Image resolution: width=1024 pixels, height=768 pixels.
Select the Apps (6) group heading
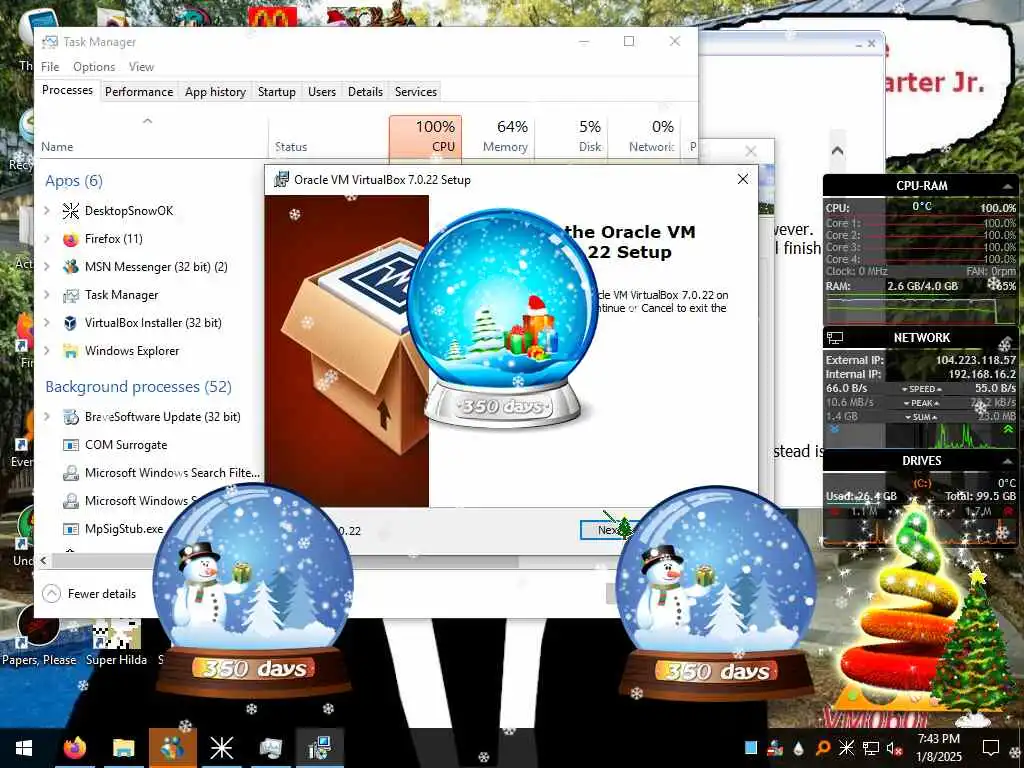click(x=74, y=181)
